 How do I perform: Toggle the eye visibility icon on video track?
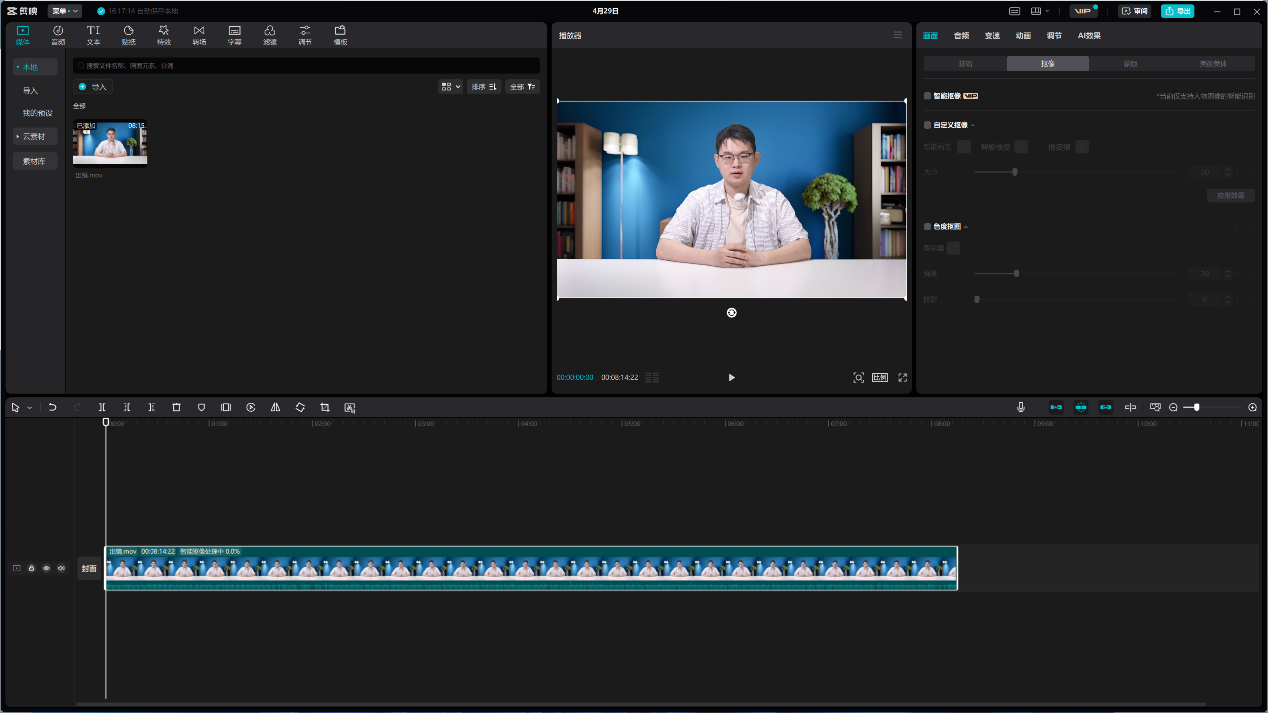click(46, 568)
